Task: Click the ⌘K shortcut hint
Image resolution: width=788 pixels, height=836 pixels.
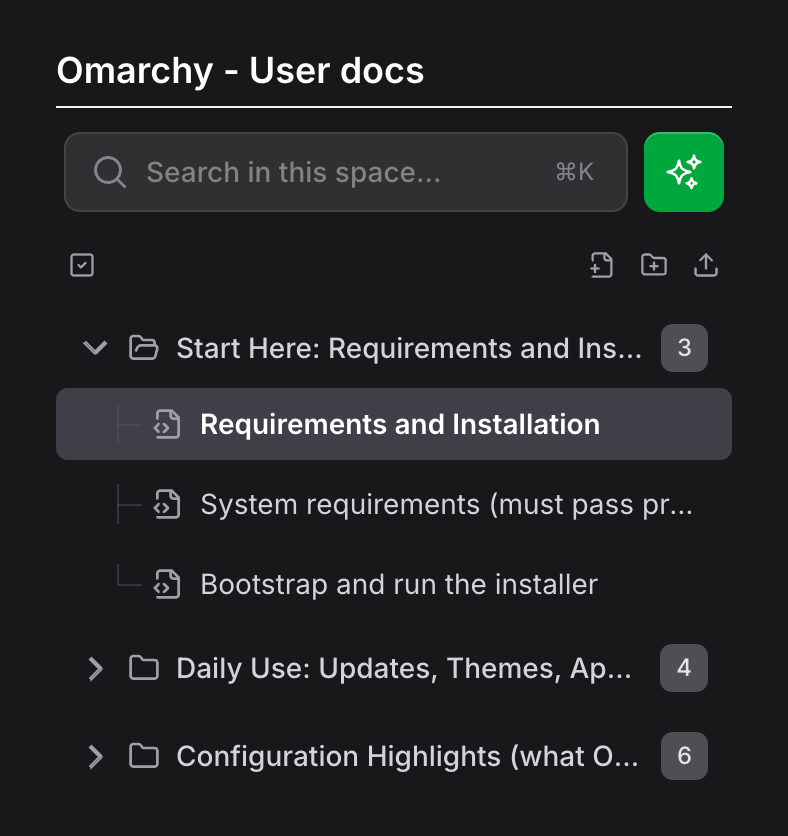Action: (x=574, y=172)
